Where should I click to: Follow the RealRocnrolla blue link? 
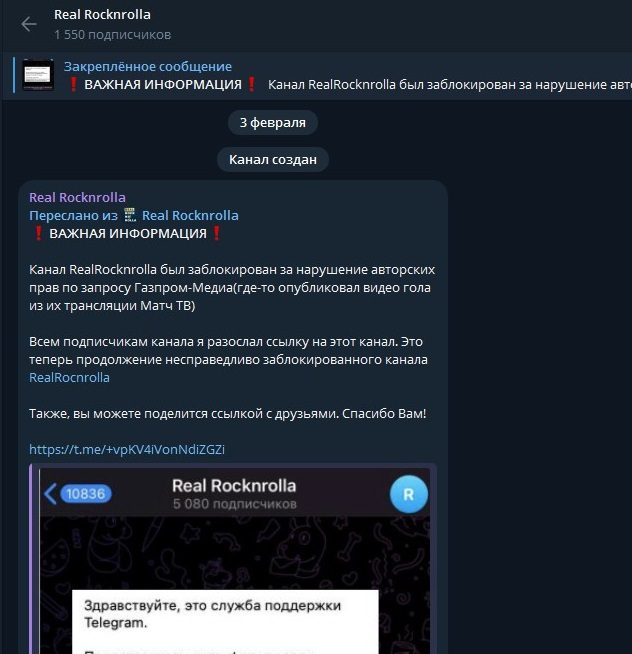tap(69, 378)
